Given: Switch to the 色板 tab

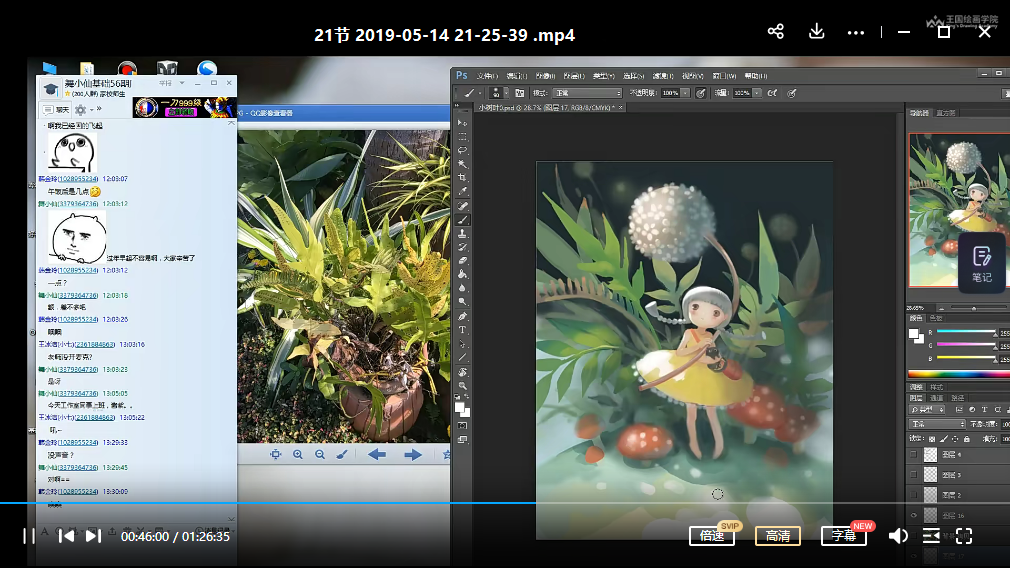Looking at the screenshot, I should [937, 318].
